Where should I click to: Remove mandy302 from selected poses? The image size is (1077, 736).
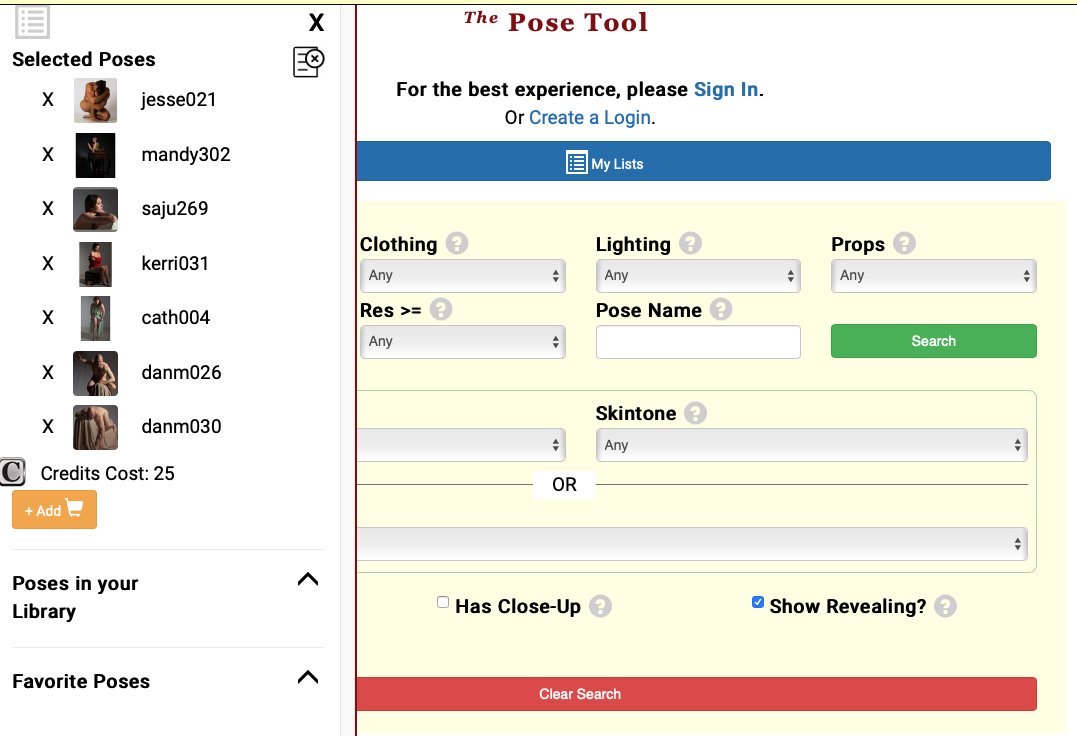47,154
